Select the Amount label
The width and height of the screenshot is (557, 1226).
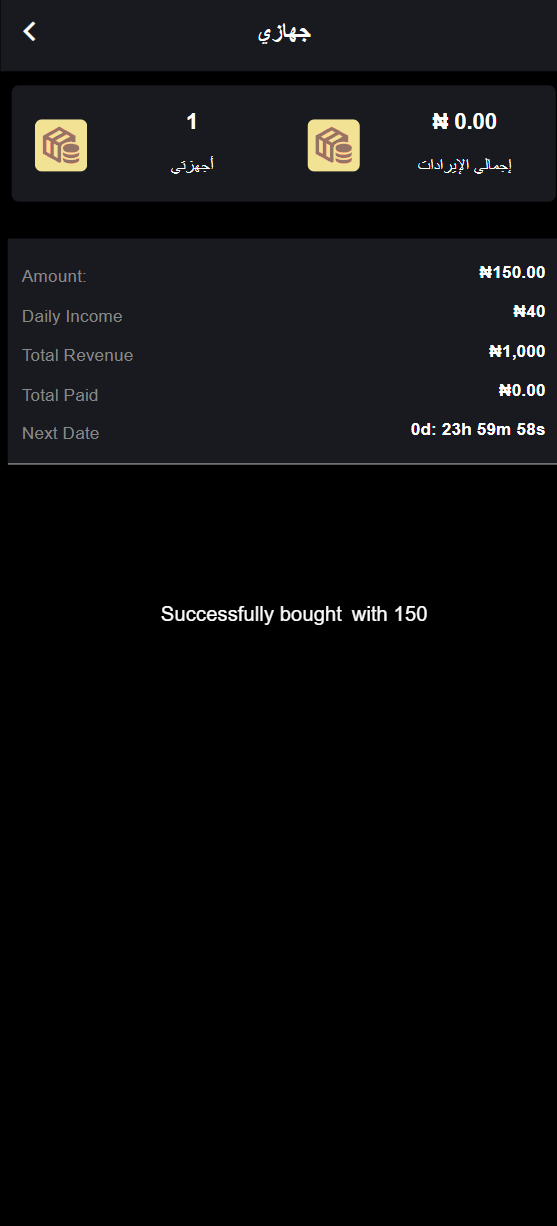point(54,277)
